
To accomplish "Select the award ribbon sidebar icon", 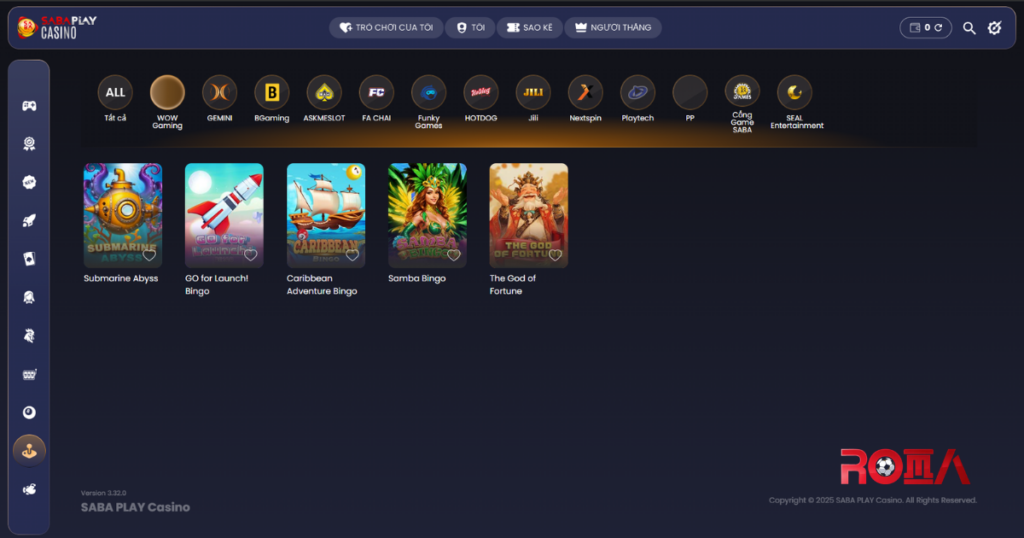I will 29,144.
